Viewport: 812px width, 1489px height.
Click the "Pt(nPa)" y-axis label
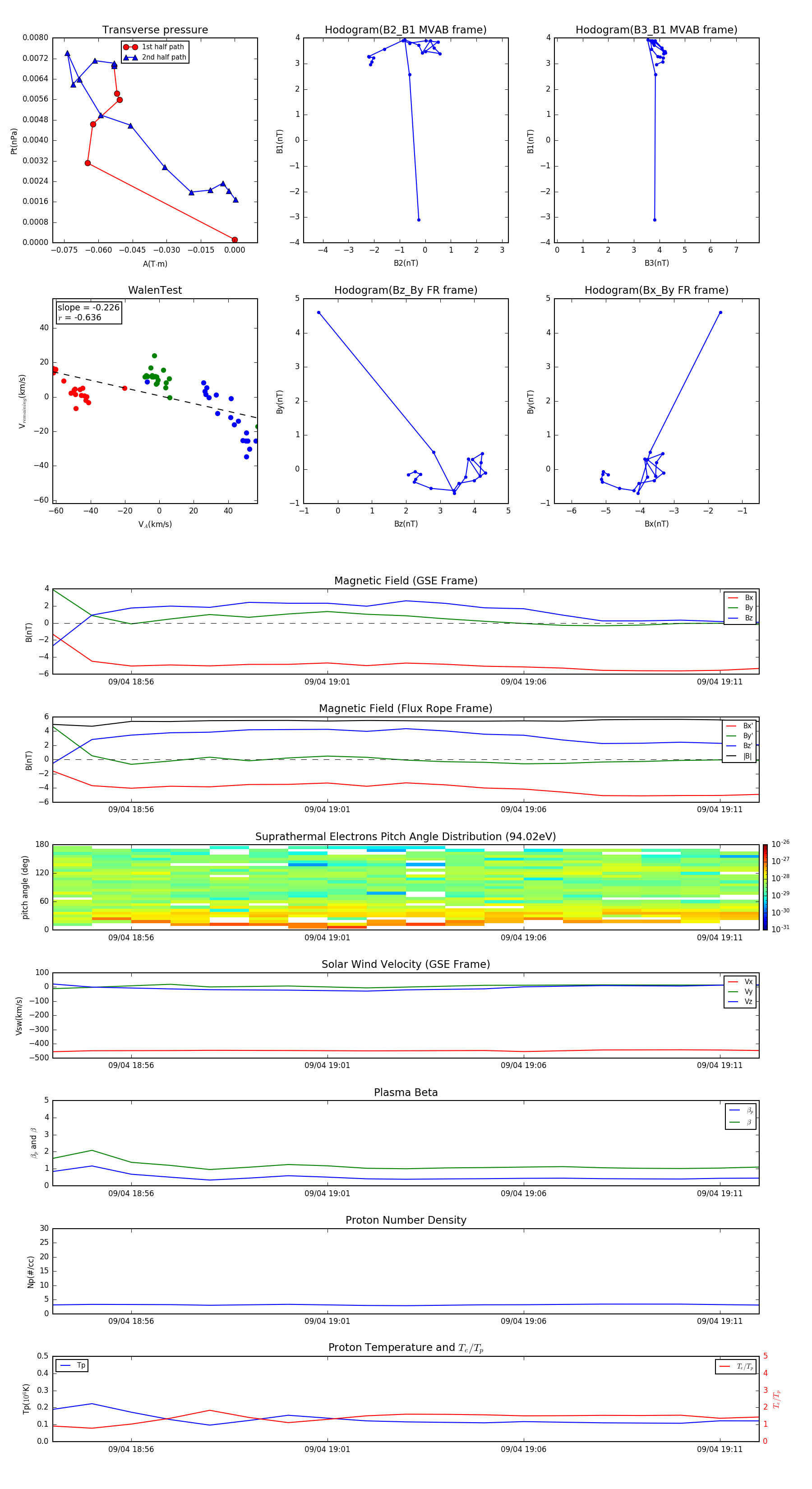tap(14, 141)
